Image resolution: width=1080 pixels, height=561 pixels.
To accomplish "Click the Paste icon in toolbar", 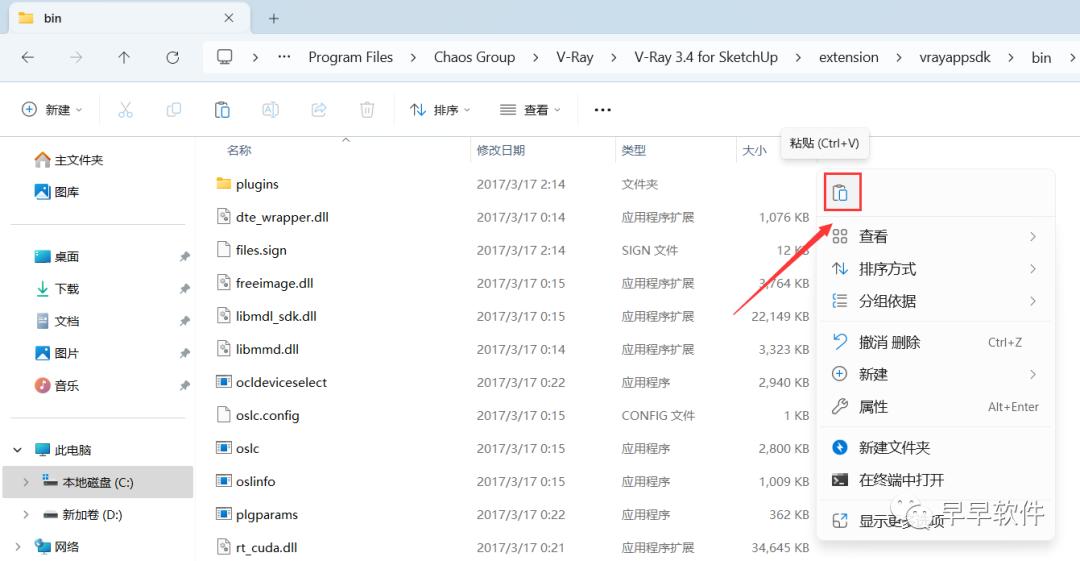I will [x=222, y=110].
